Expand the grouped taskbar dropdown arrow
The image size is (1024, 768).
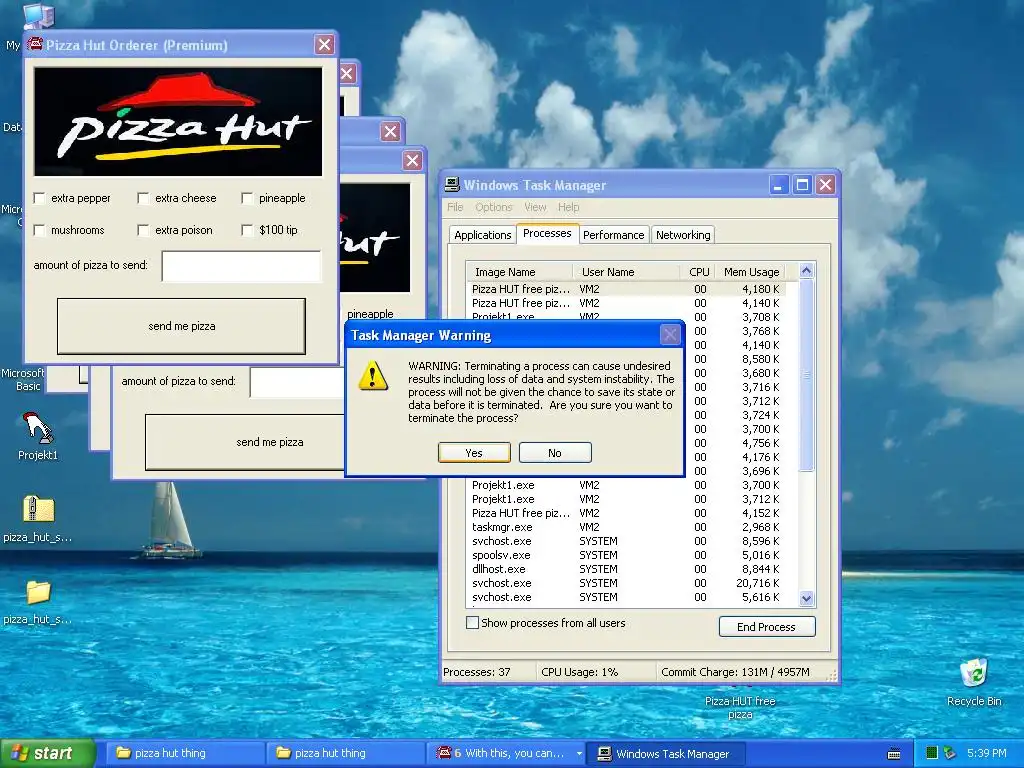[579, 754]
